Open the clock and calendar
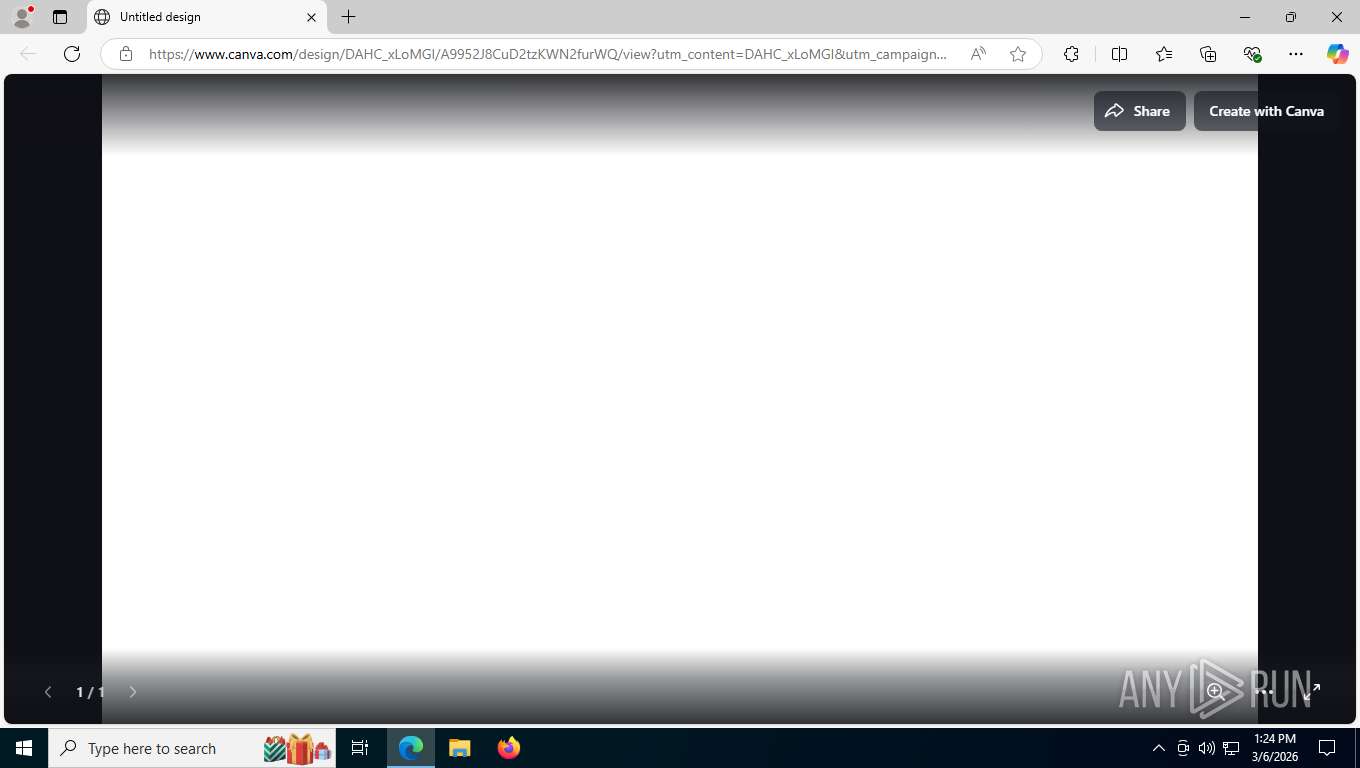Screen dimensions: 1360x768 (x=1274, y=748)
